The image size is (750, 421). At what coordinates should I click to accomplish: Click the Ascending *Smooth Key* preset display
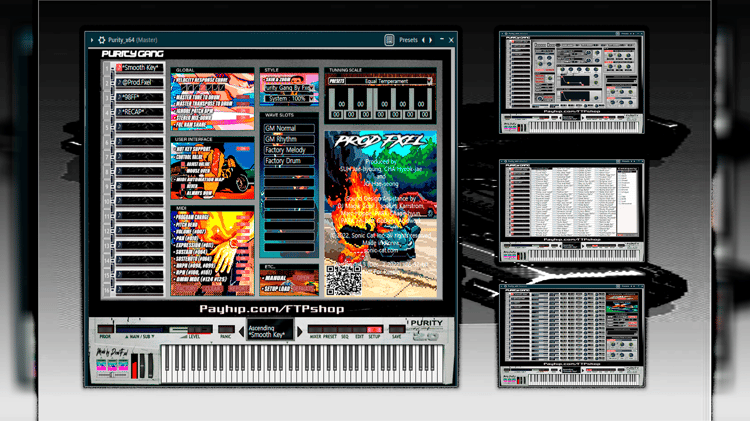(x=270, y=331)
